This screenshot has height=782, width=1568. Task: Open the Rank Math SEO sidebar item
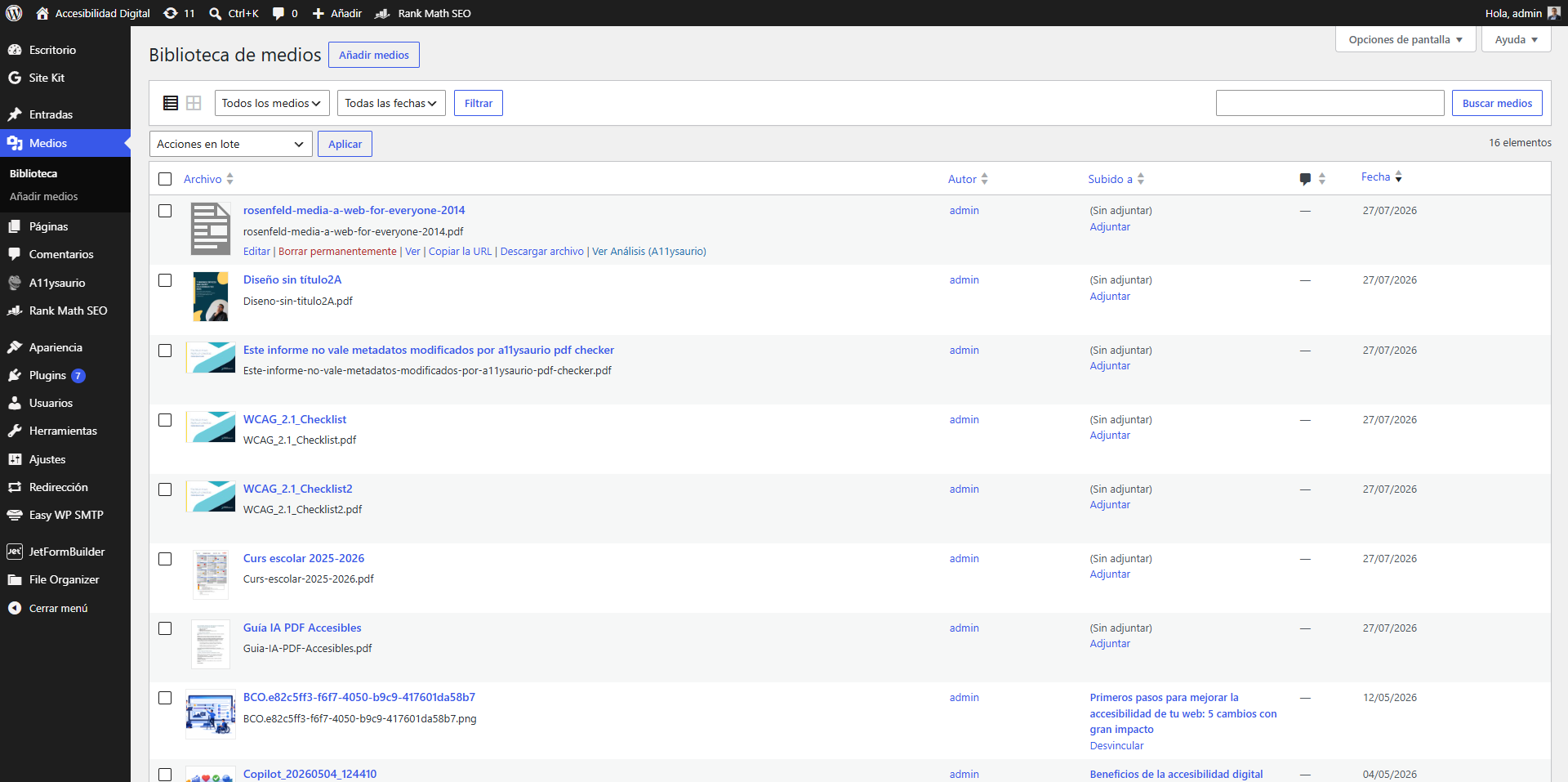pos(65,311)
